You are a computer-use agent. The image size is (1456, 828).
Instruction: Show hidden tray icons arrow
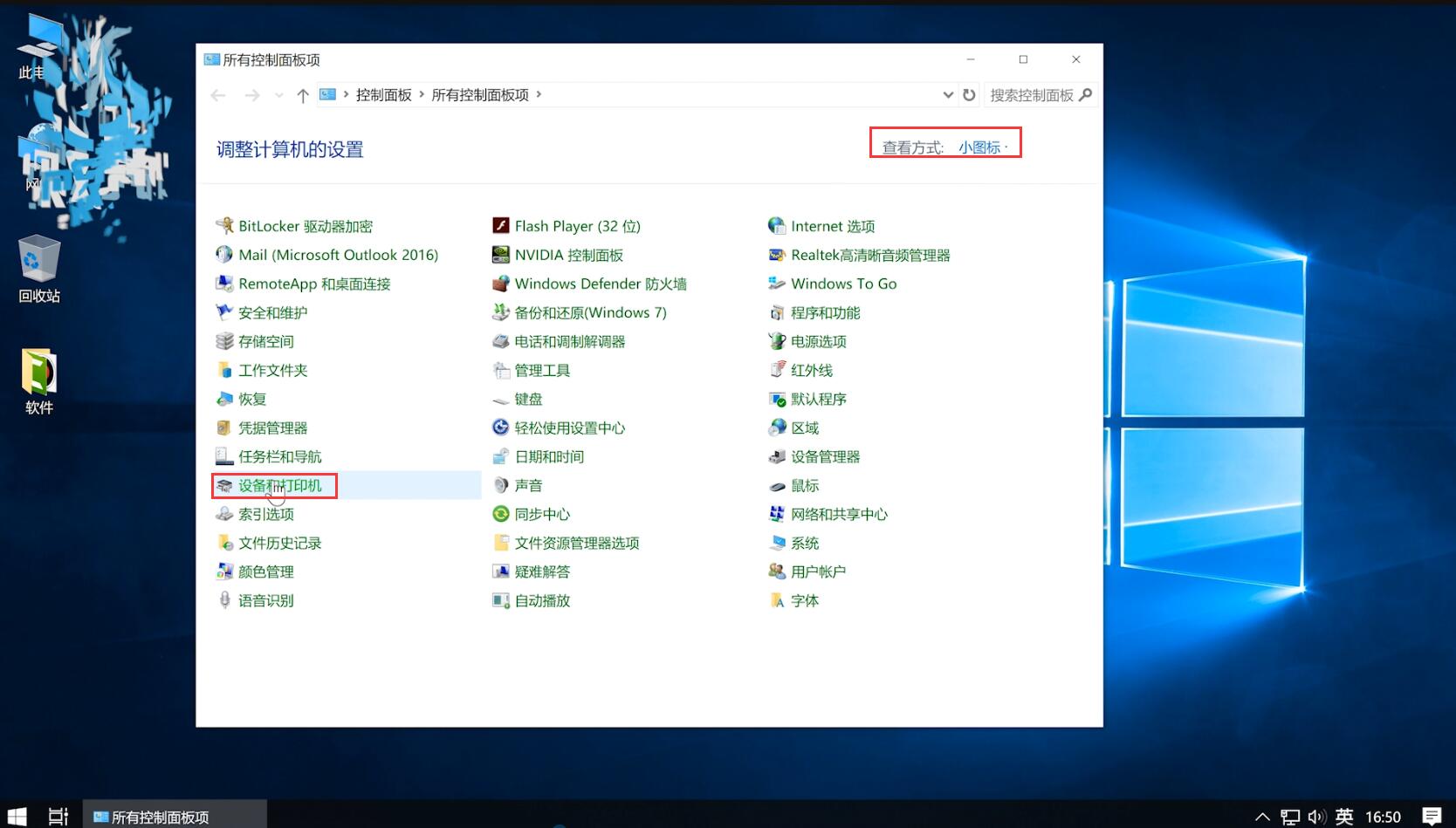click(x=1262, y=817)
